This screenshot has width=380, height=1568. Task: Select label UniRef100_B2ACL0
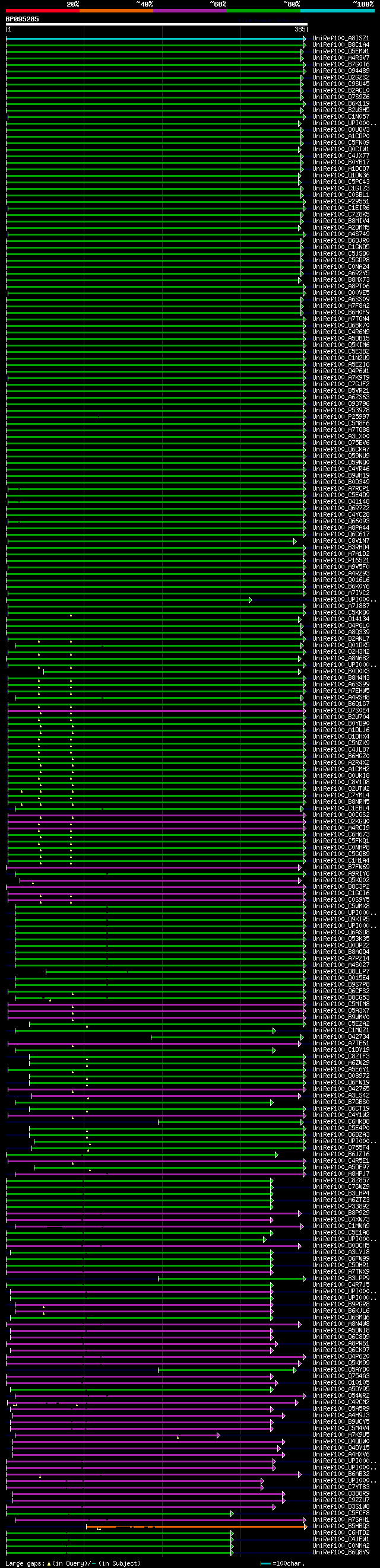(341, 91)
